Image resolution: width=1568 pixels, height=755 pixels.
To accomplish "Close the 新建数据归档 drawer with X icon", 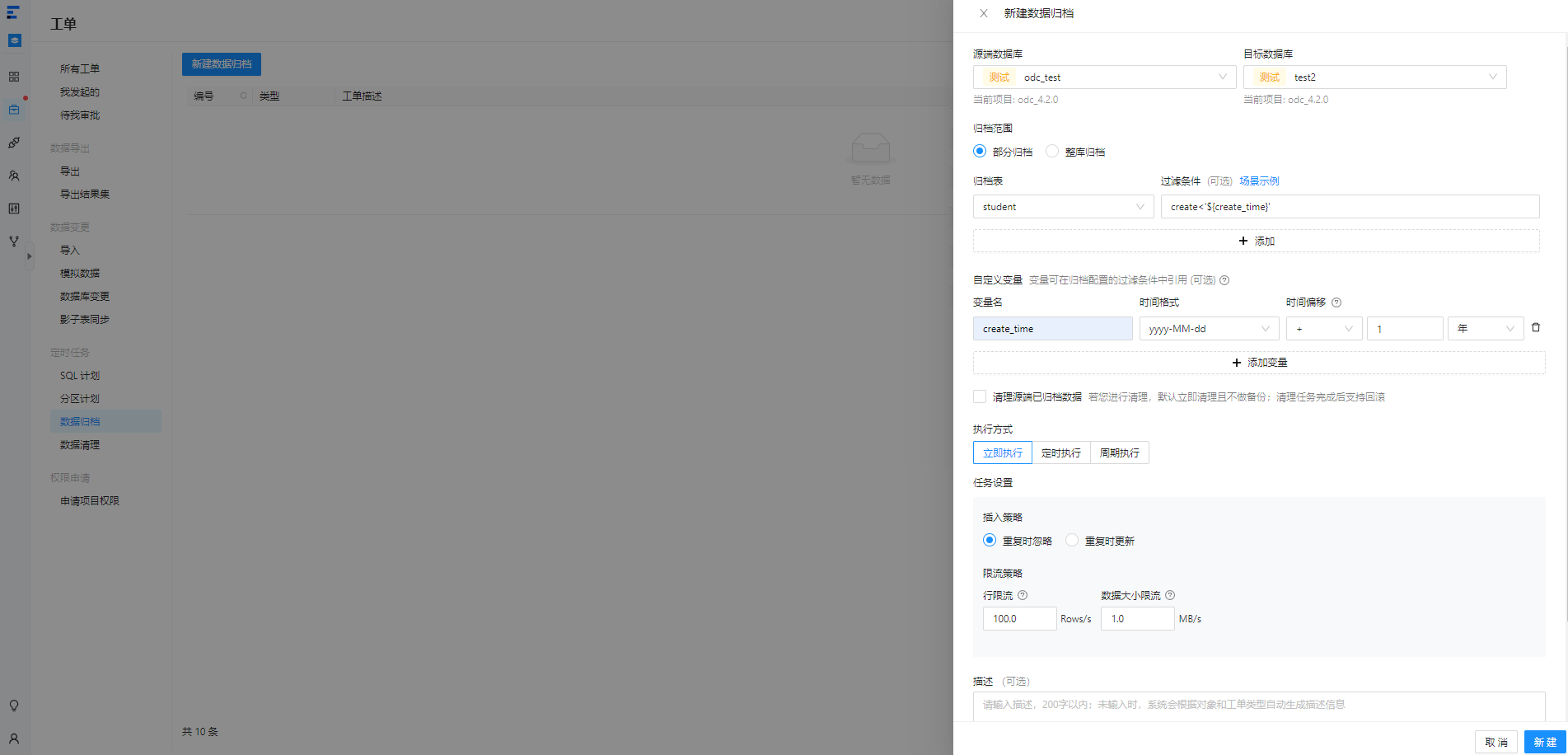I will [983, 13].
